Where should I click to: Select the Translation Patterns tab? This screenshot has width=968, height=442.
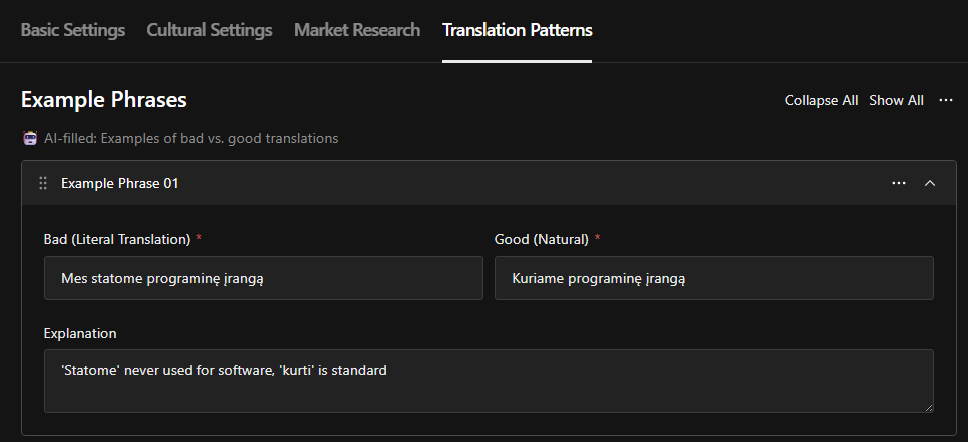[x=517, y=30]
